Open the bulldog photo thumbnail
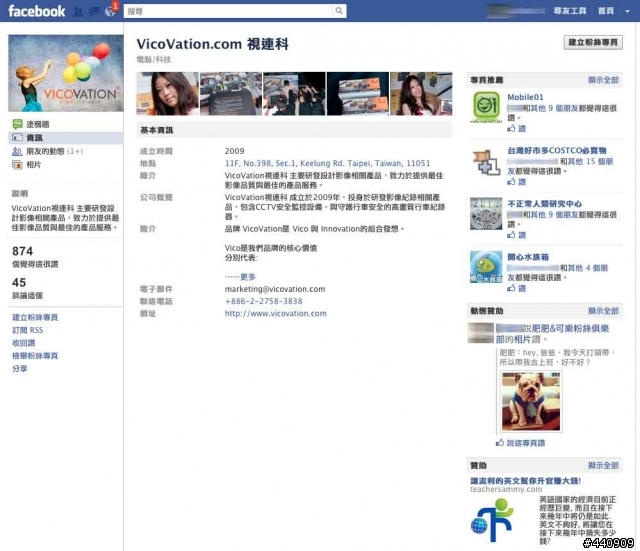640x551 pixels. pos(531,401)
